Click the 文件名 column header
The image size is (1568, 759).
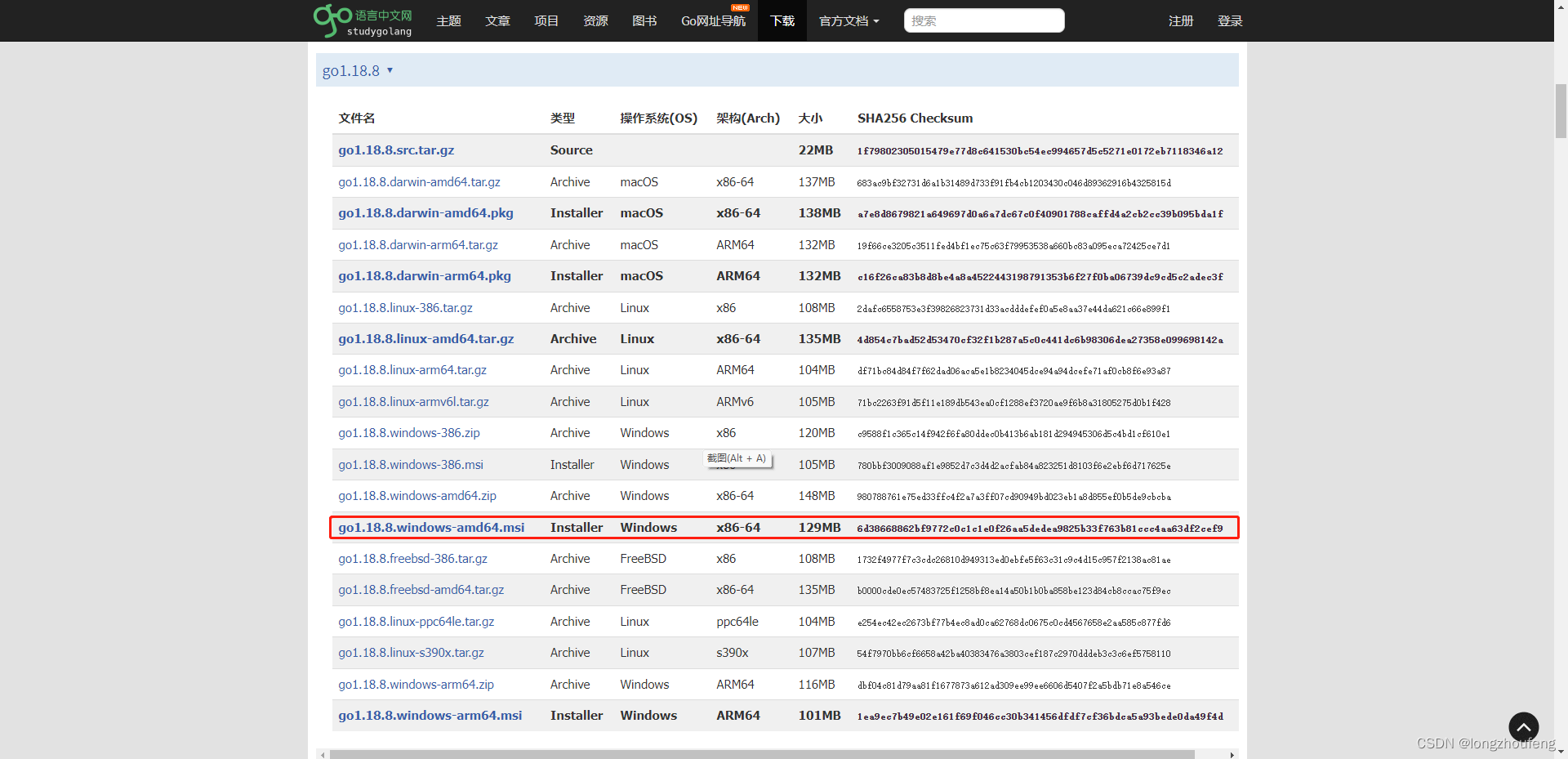pyautogui.click(x=357, y=118)
